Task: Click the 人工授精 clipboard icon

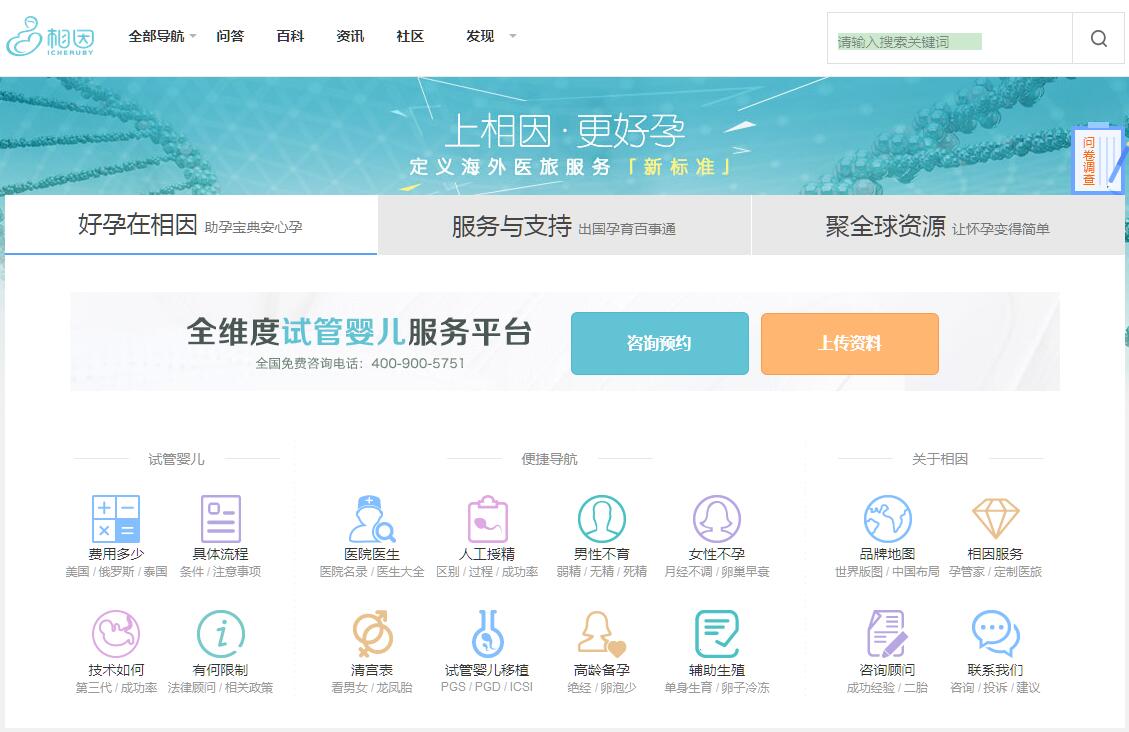Action: tap(487, 519)
